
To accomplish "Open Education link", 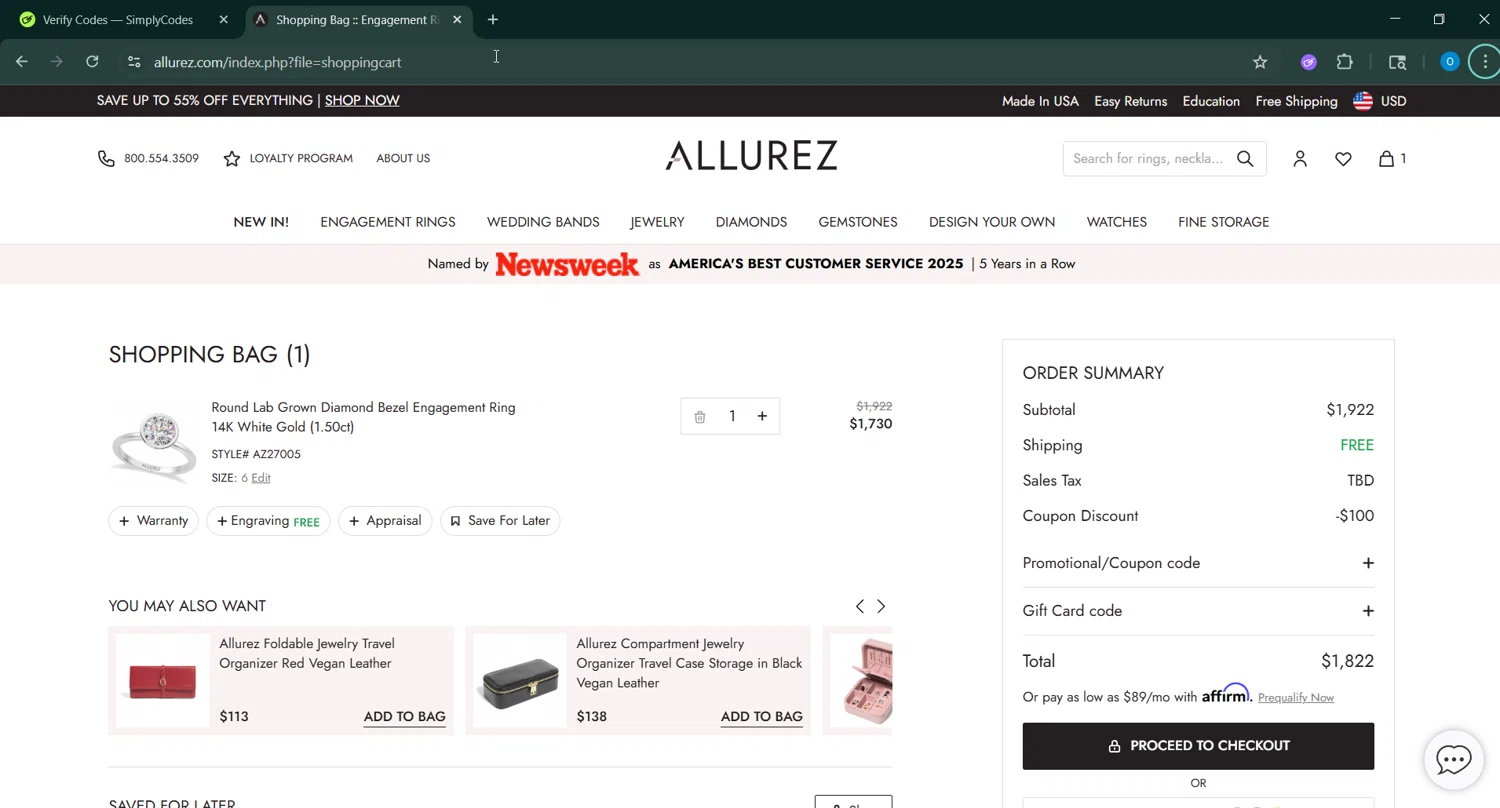I will point(1211,101).
